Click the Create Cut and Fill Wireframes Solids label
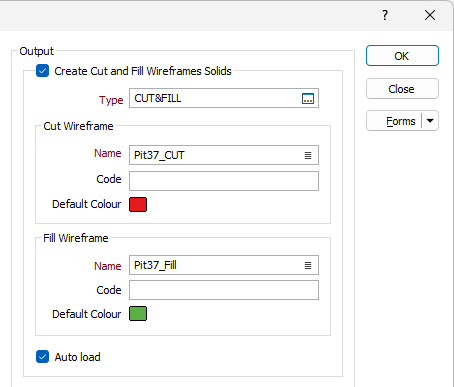This screenshot has width=454, height=387. (143, 71)
